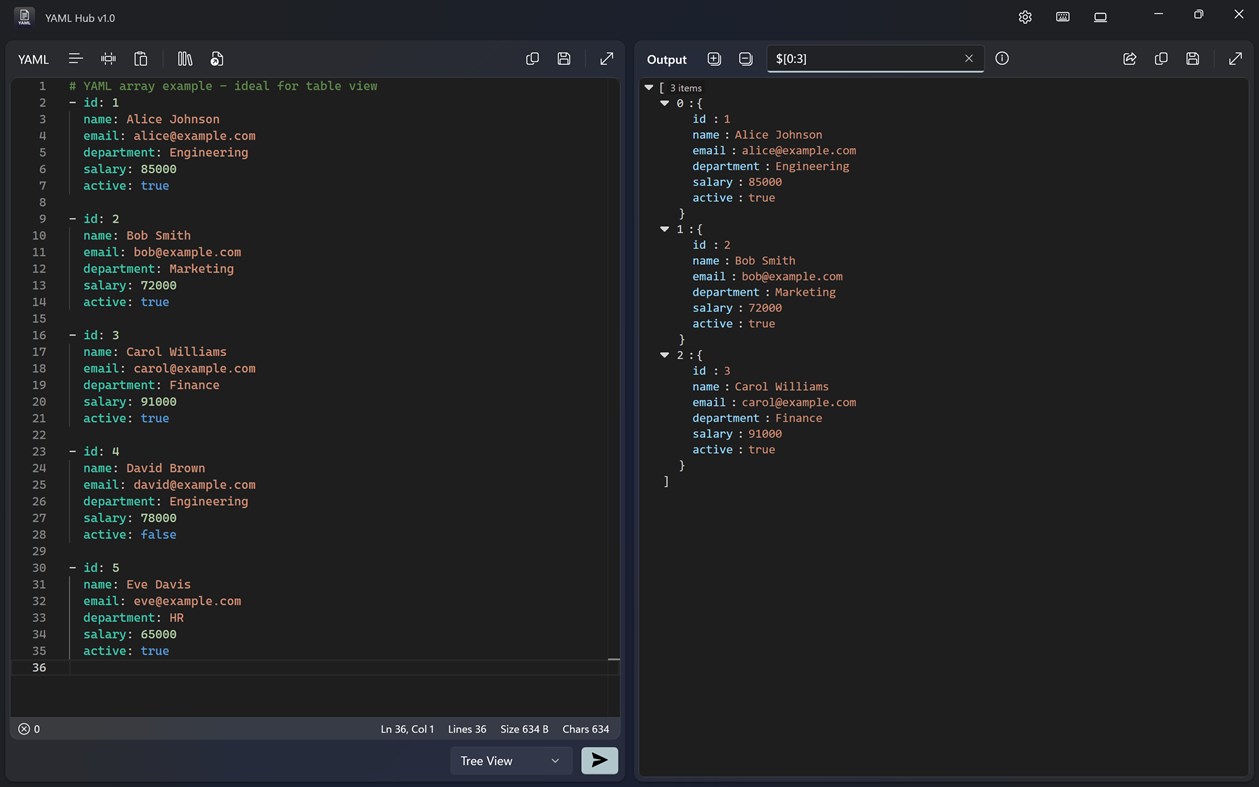Collapse tree node 0
The image size is (1259, 787).
pos(665,103)
